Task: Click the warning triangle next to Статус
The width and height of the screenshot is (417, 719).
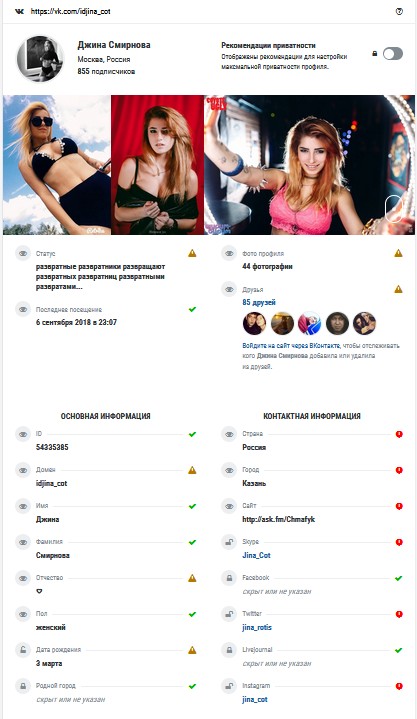Action: click(x=192, y=253)
